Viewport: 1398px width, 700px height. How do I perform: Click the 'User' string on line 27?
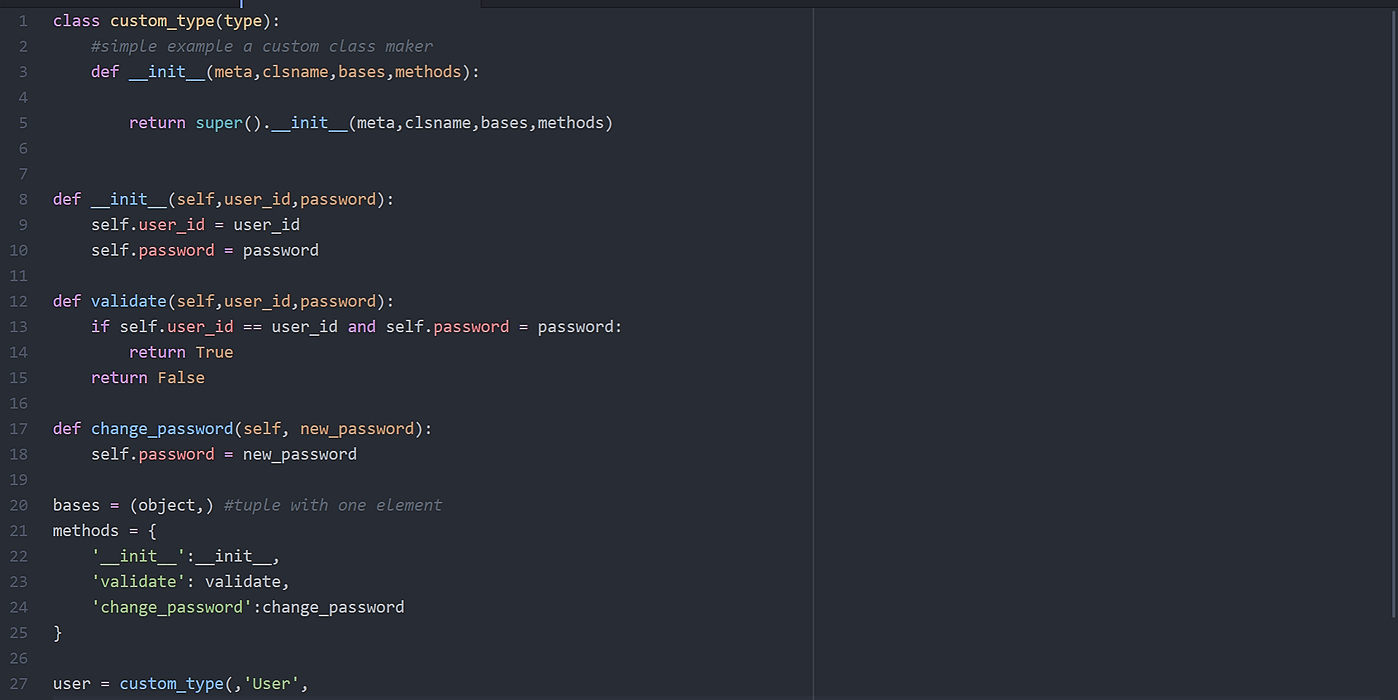click(x=271, y=684)
